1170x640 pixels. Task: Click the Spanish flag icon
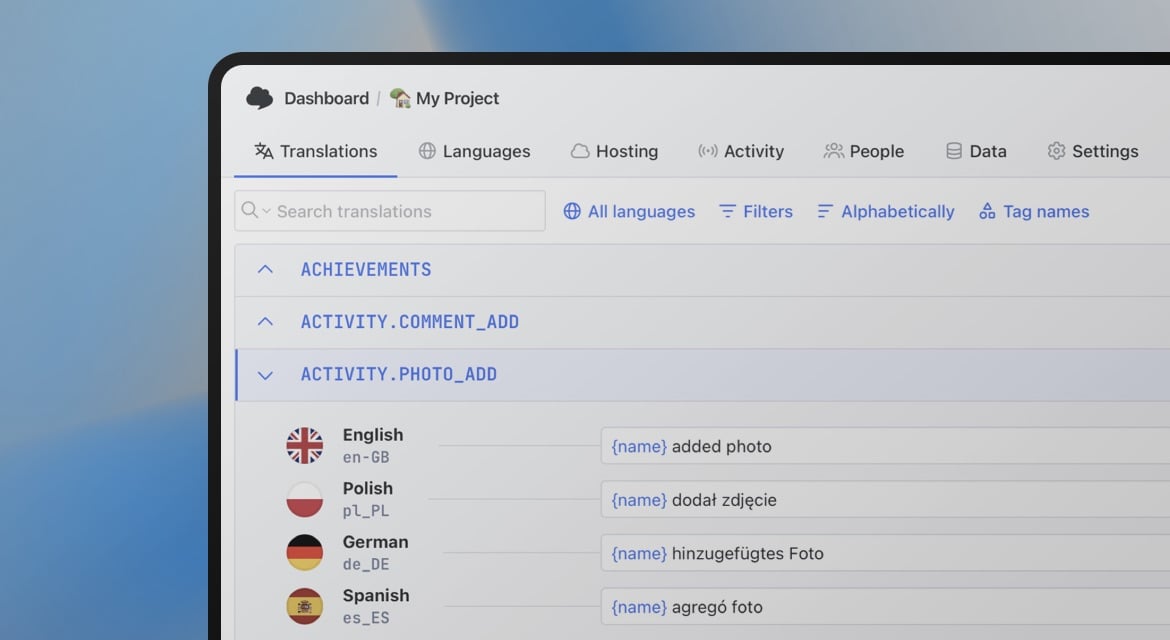[305, 606]
